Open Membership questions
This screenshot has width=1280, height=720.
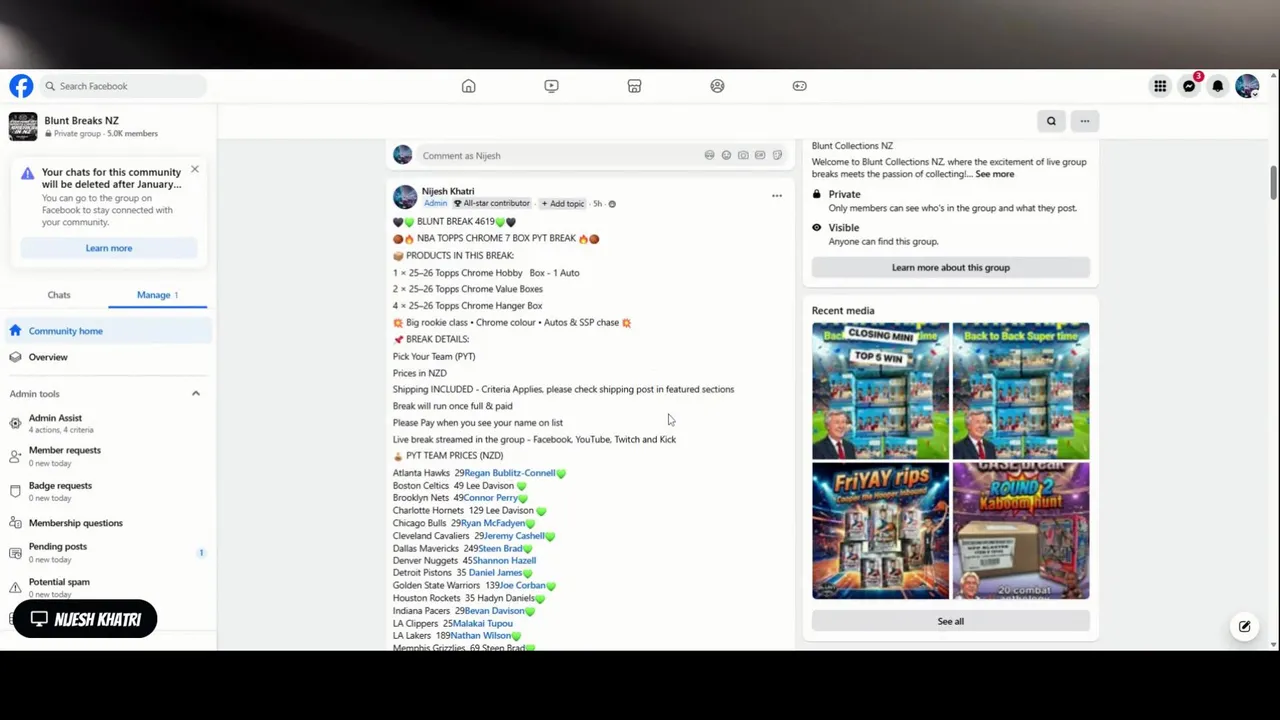tap(106, 523)
